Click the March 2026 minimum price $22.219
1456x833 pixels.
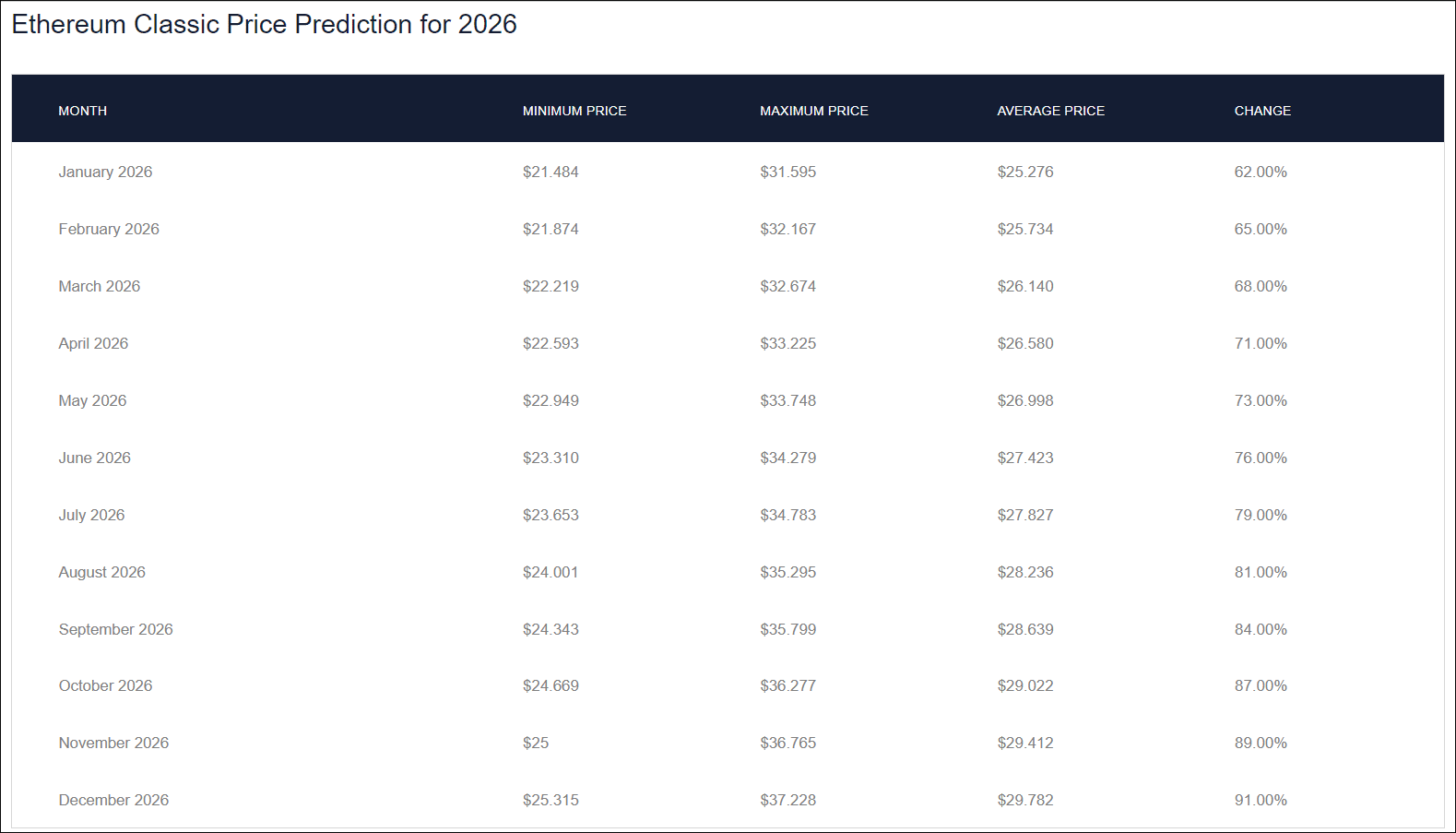pos(550,286)
